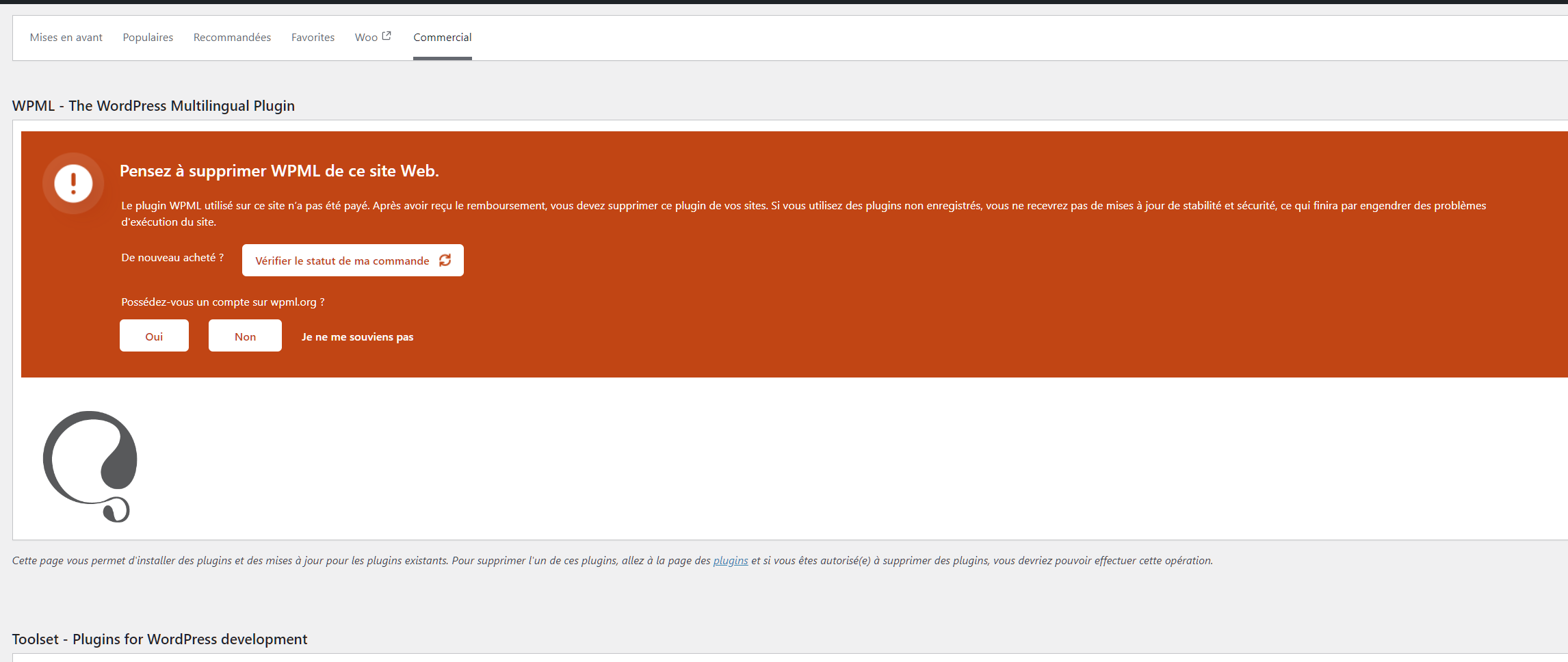Click Je ne me souviens pas
Image resolution: width=1568 pixels, height=662 pixels.
click(x=358, y=337)
